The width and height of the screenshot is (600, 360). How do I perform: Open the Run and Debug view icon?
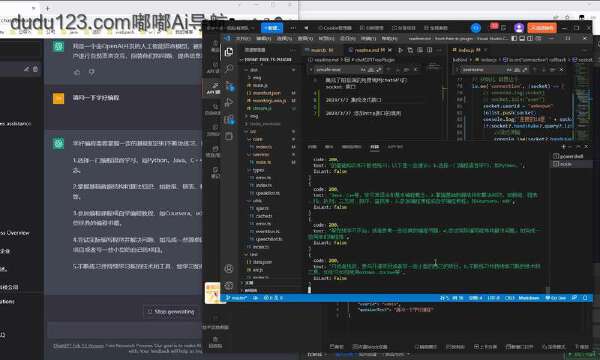click(229, 103)
